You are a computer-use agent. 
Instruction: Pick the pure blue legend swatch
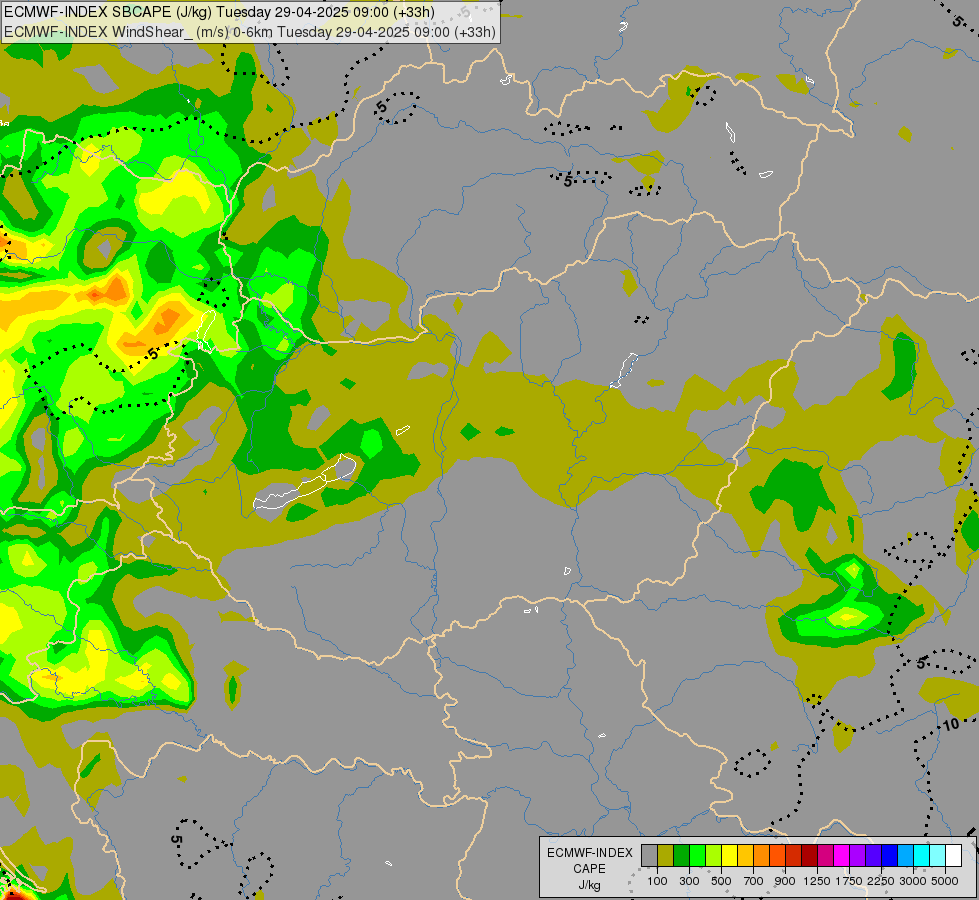889,856
